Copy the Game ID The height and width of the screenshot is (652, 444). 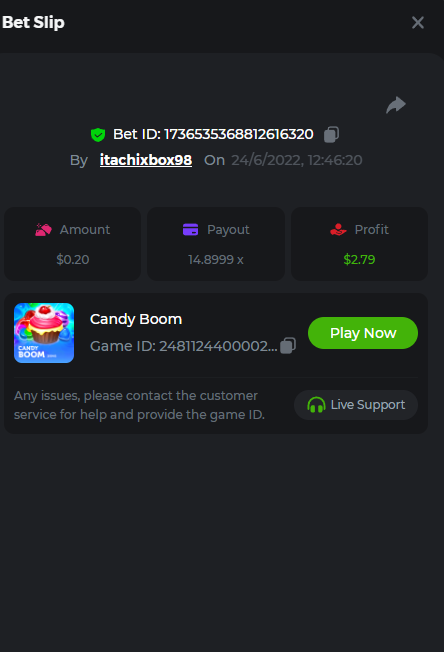pos(288,346)
